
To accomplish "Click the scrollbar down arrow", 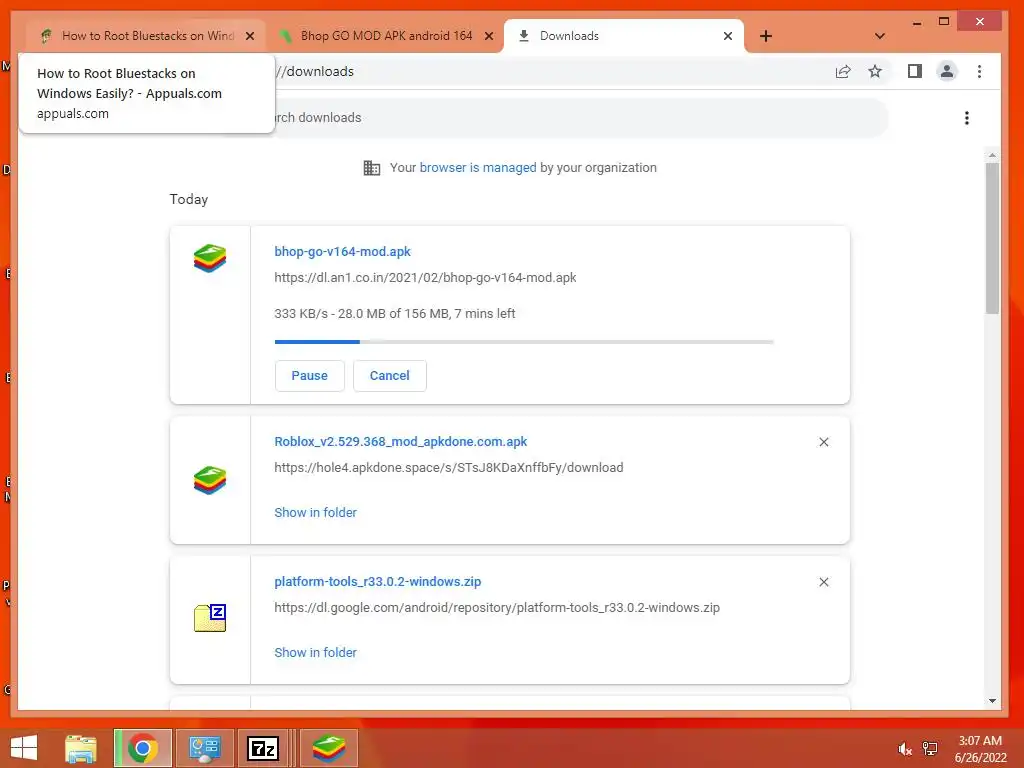I will point(992,701).
